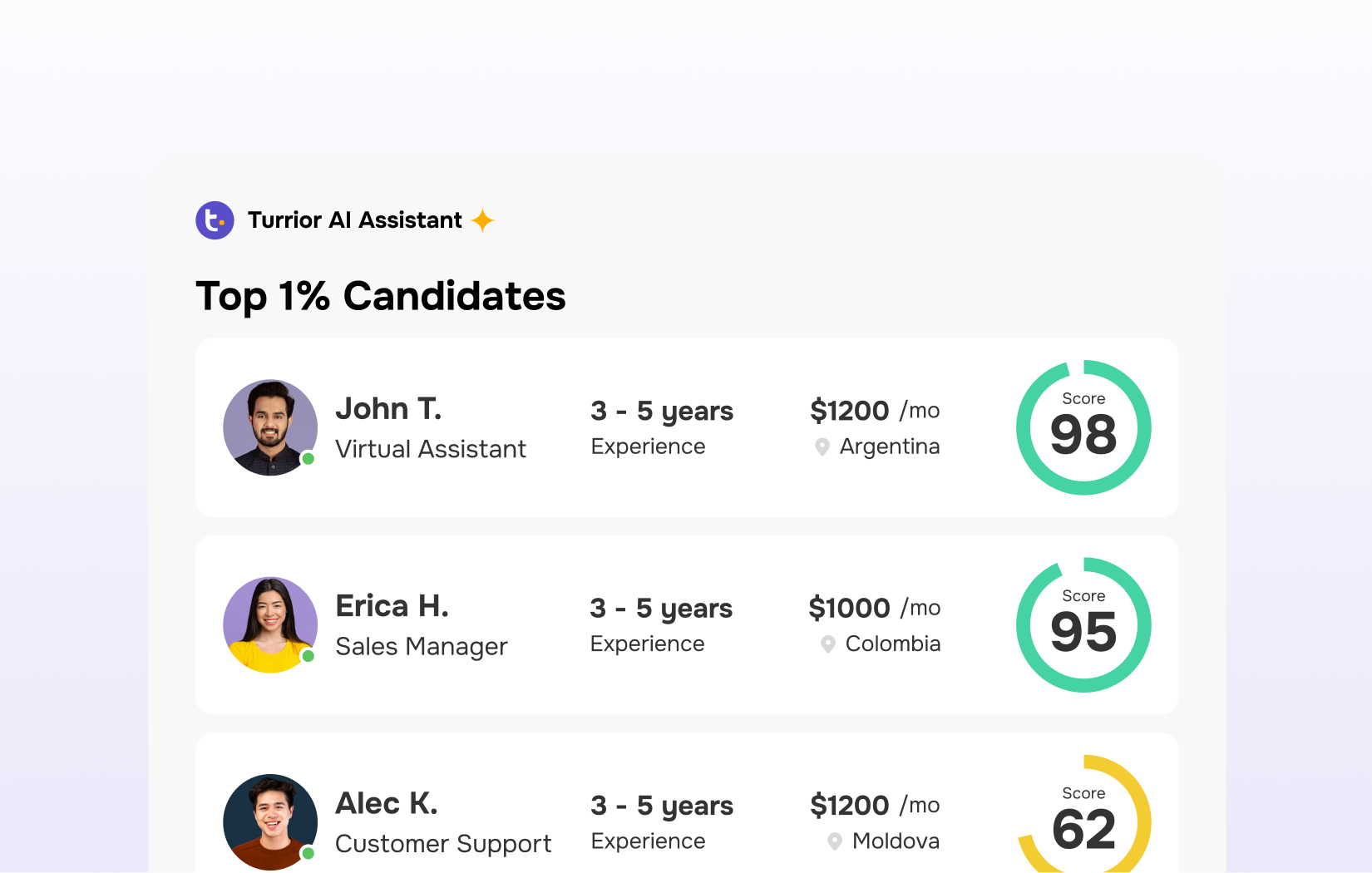This screenshot has width=1372, height=873.
Task: Click the Turrior AI Assistant title
Action: click(x=355, y=220)
